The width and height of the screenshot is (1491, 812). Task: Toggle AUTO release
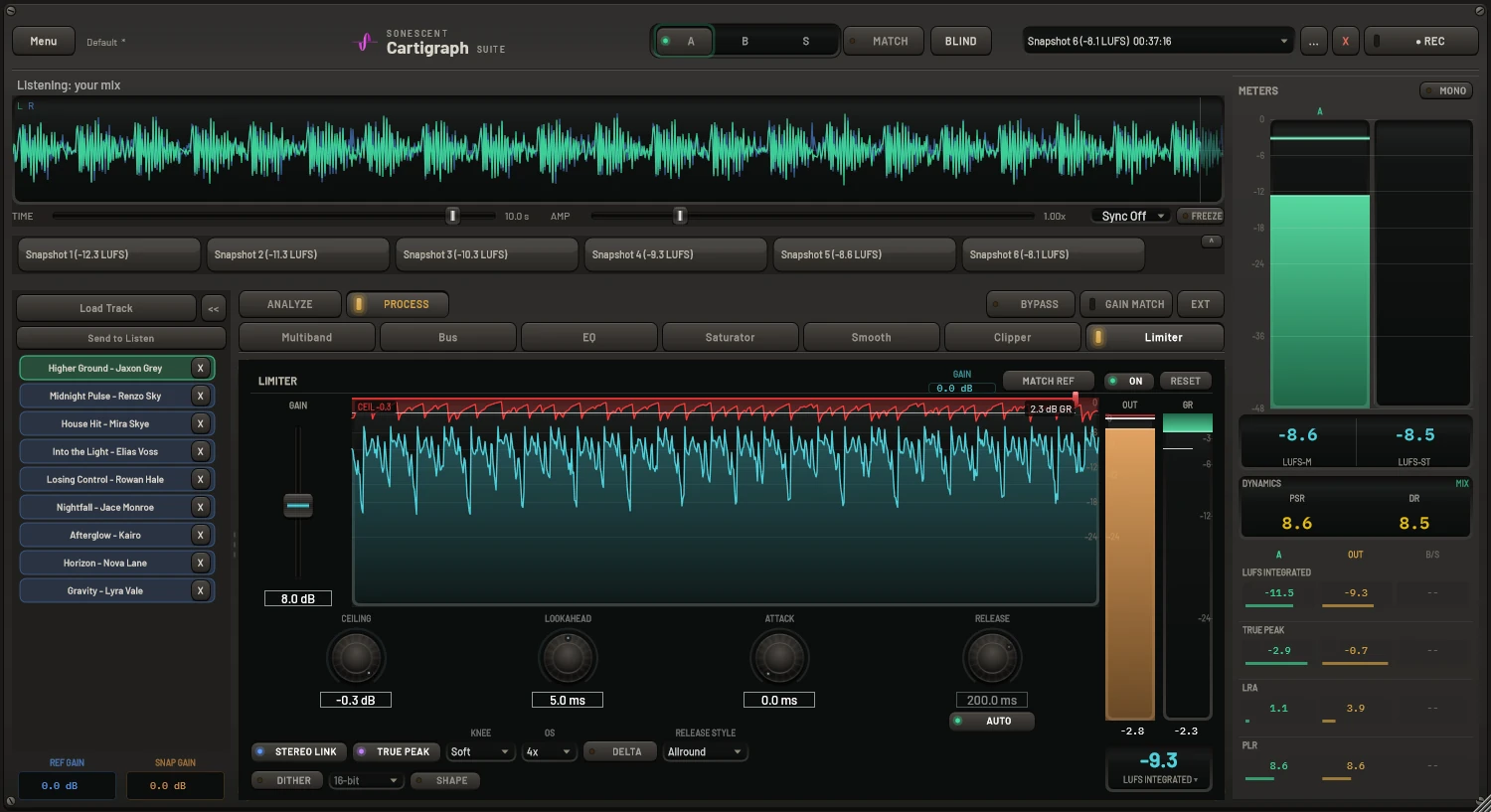click(x=991, y=721)
